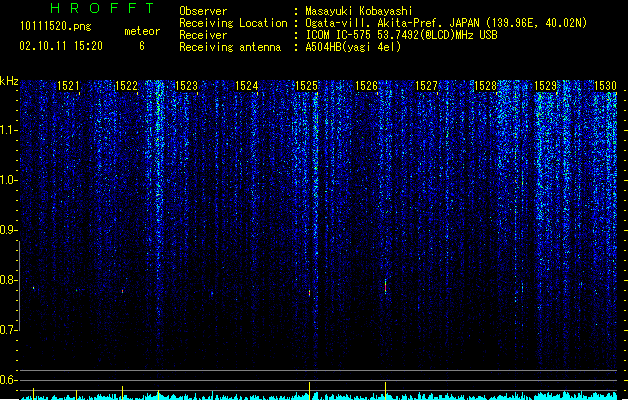Click the 1523 time marker
The image size is (629, 400).
click(187, 86)
